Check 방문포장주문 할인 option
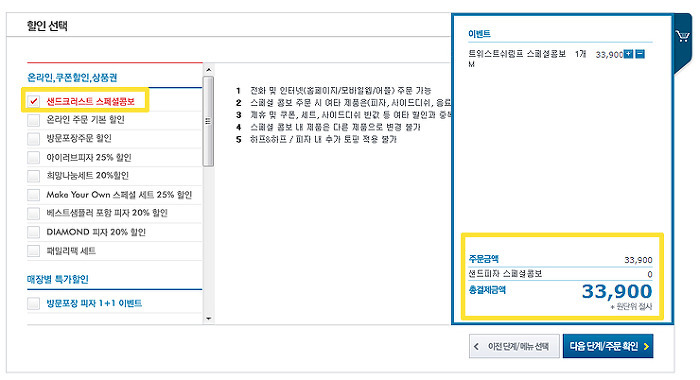Viewport: 700px width, 380px height. click(33, 139)
